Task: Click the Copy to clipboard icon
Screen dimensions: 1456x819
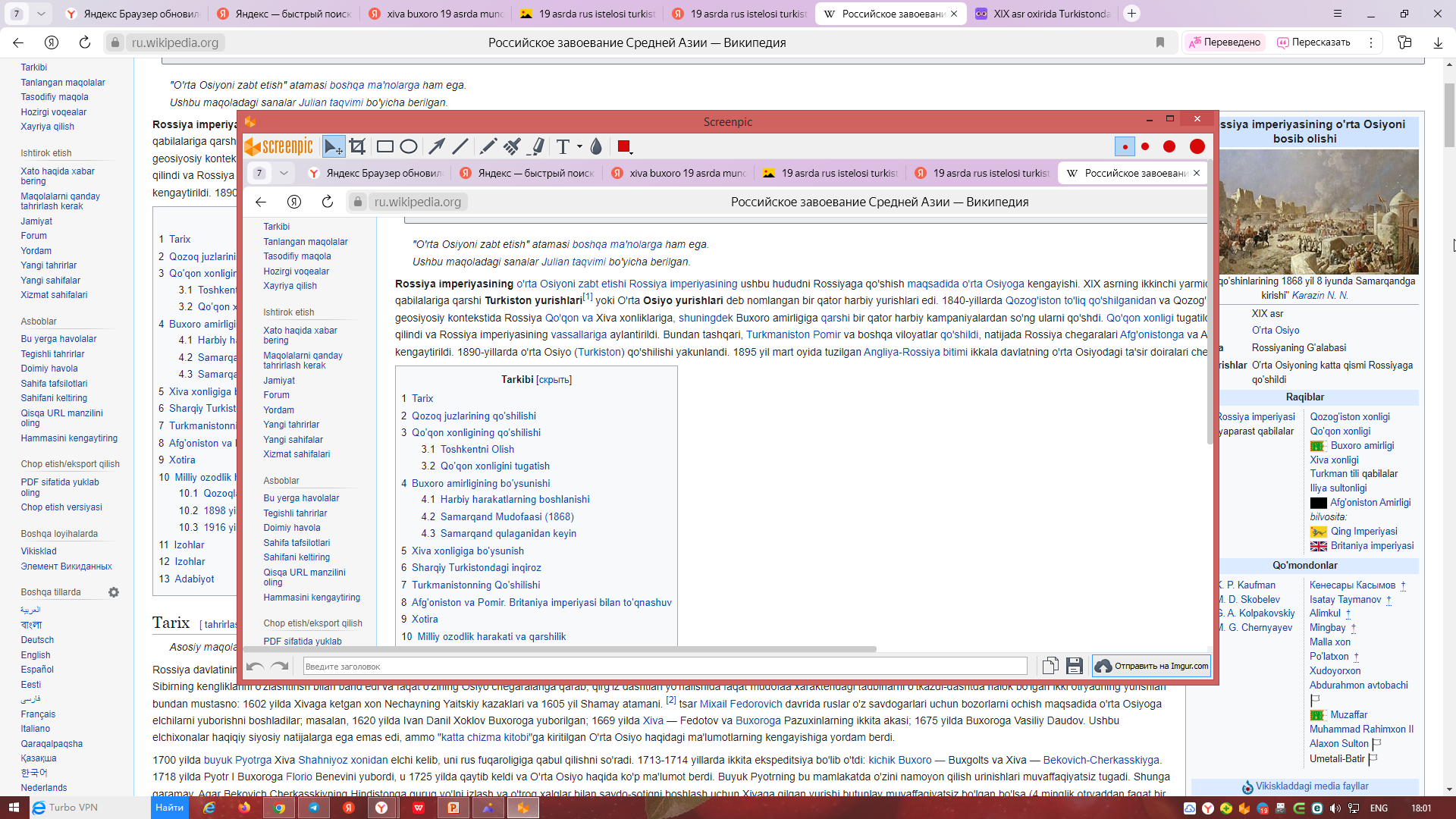Action: click(1050, 666)
